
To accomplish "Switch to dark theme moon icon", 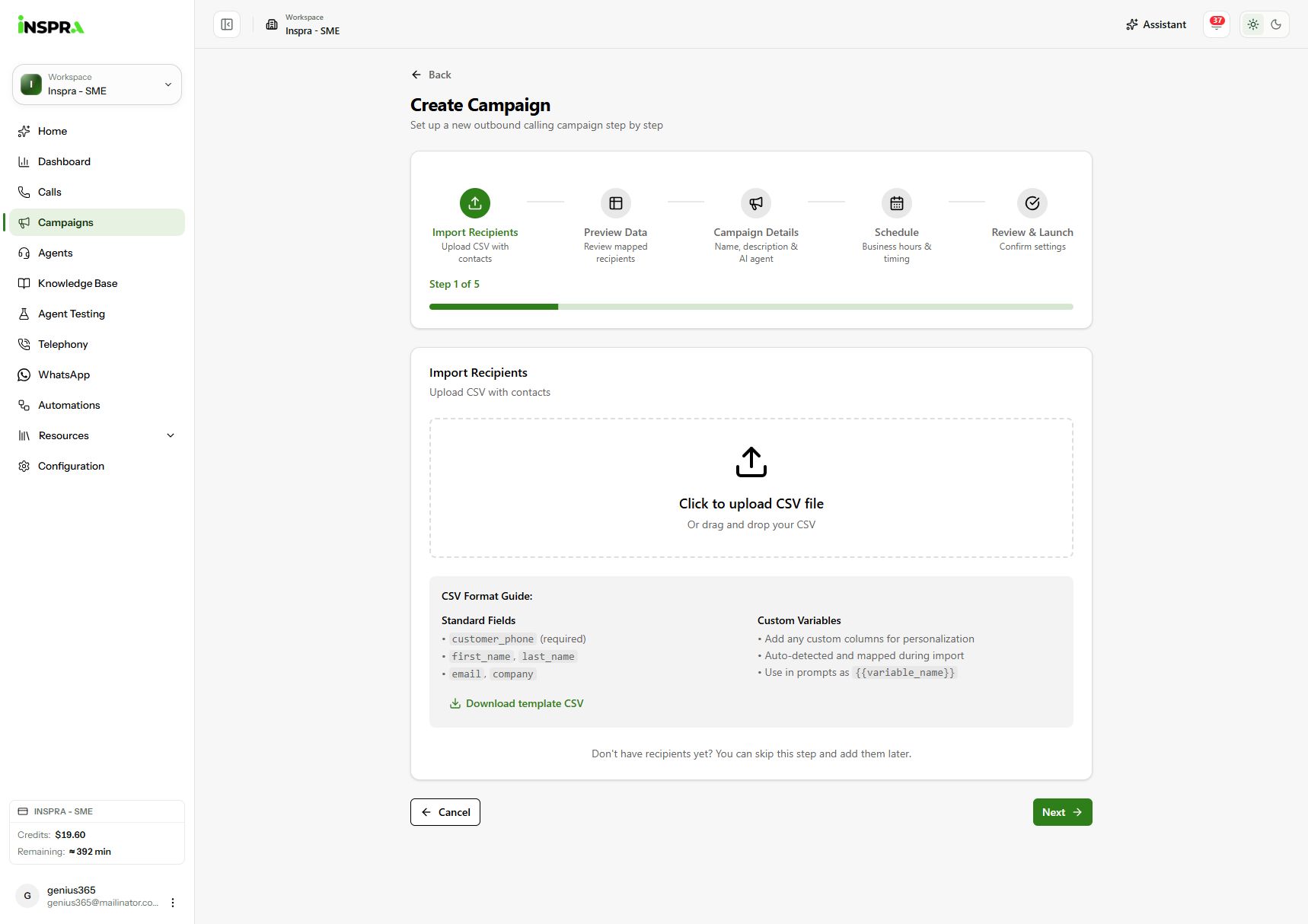I will pyautogui.click(x=1276, y=24).
